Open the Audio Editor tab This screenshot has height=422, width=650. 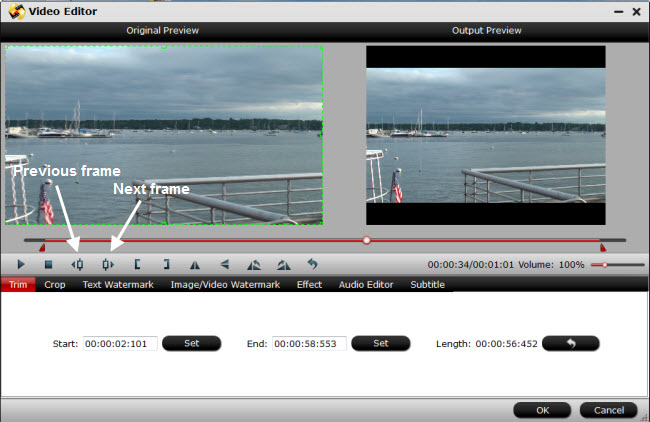pyautogui.click(x=366, y=284)
